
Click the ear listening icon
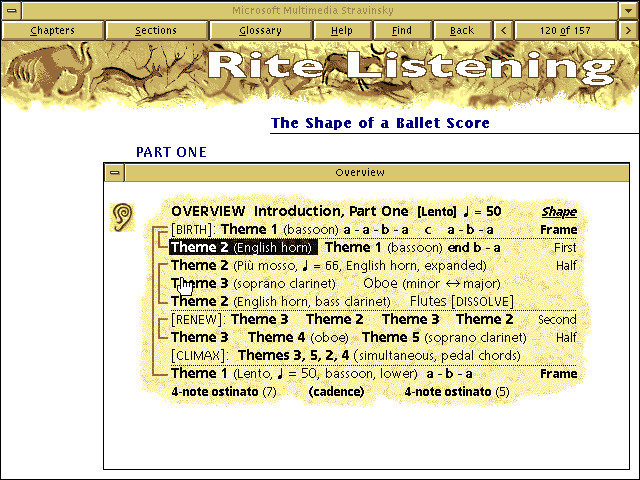[122, 217]
